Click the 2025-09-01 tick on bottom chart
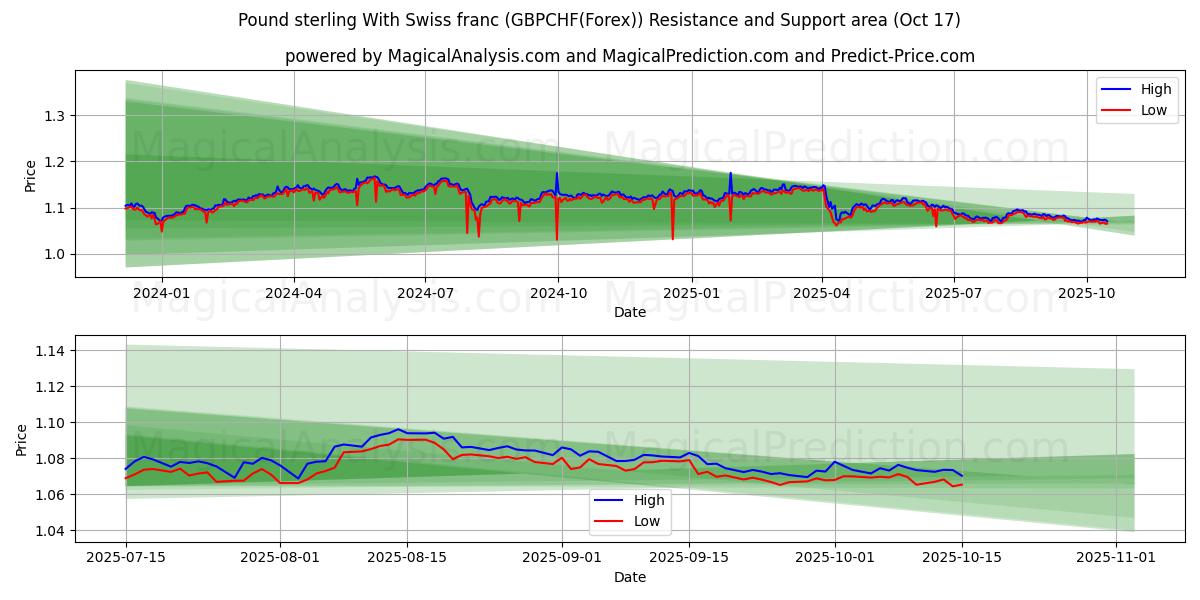The height and width of the screenshot is (600, 1200). (562, 558)
